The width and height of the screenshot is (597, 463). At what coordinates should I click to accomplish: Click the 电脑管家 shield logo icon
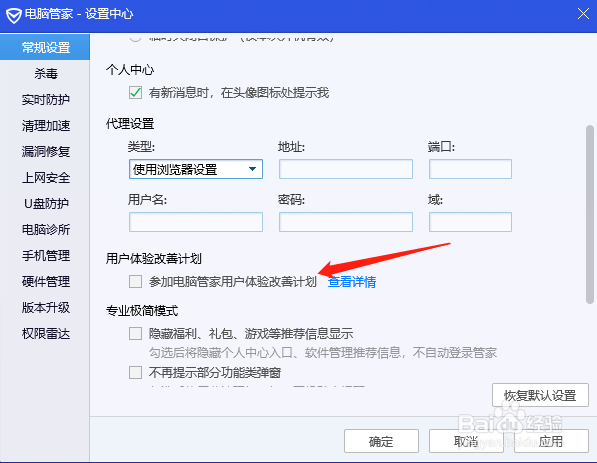[x=14, y=15]
